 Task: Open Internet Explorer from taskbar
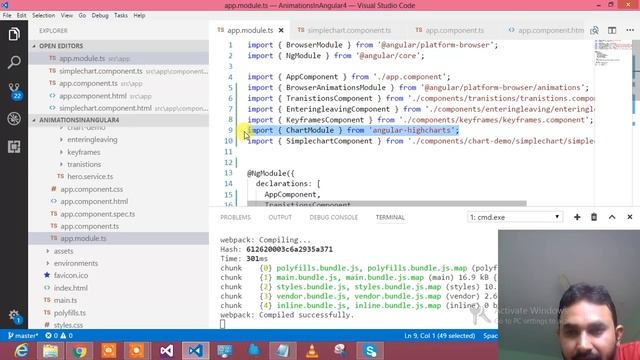coord(21,351)
